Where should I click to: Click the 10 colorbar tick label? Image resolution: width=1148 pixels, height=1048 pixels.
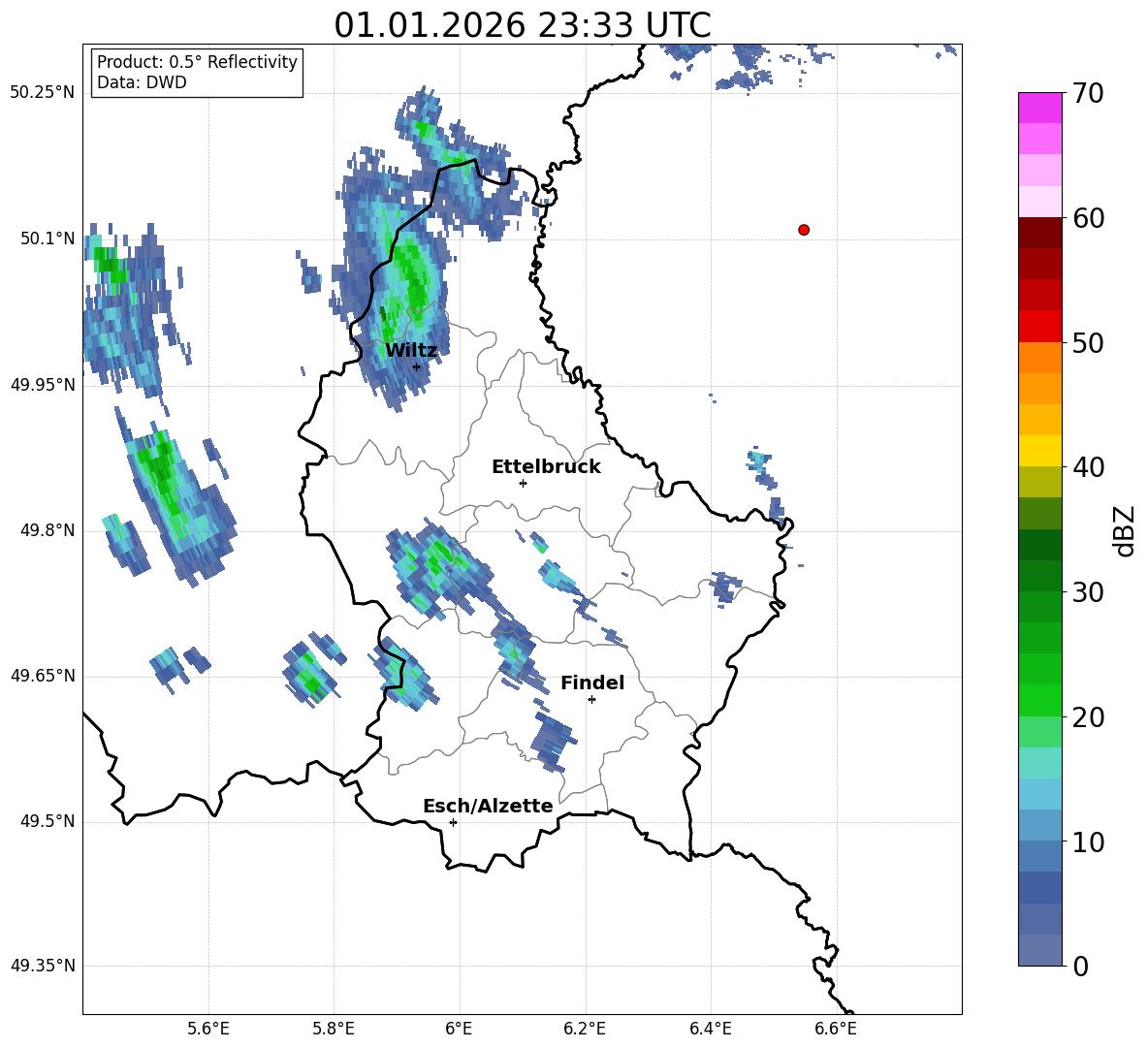(x=1088, y=842)
